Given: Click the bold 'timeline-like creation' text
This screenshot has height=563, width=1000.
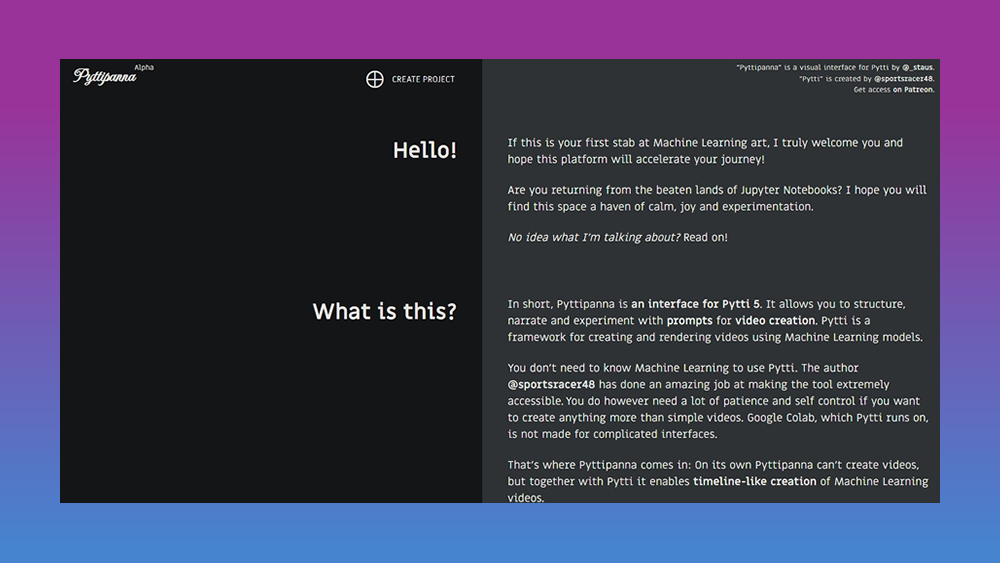Looking at the screenshot, I should [x=754, y=481].
